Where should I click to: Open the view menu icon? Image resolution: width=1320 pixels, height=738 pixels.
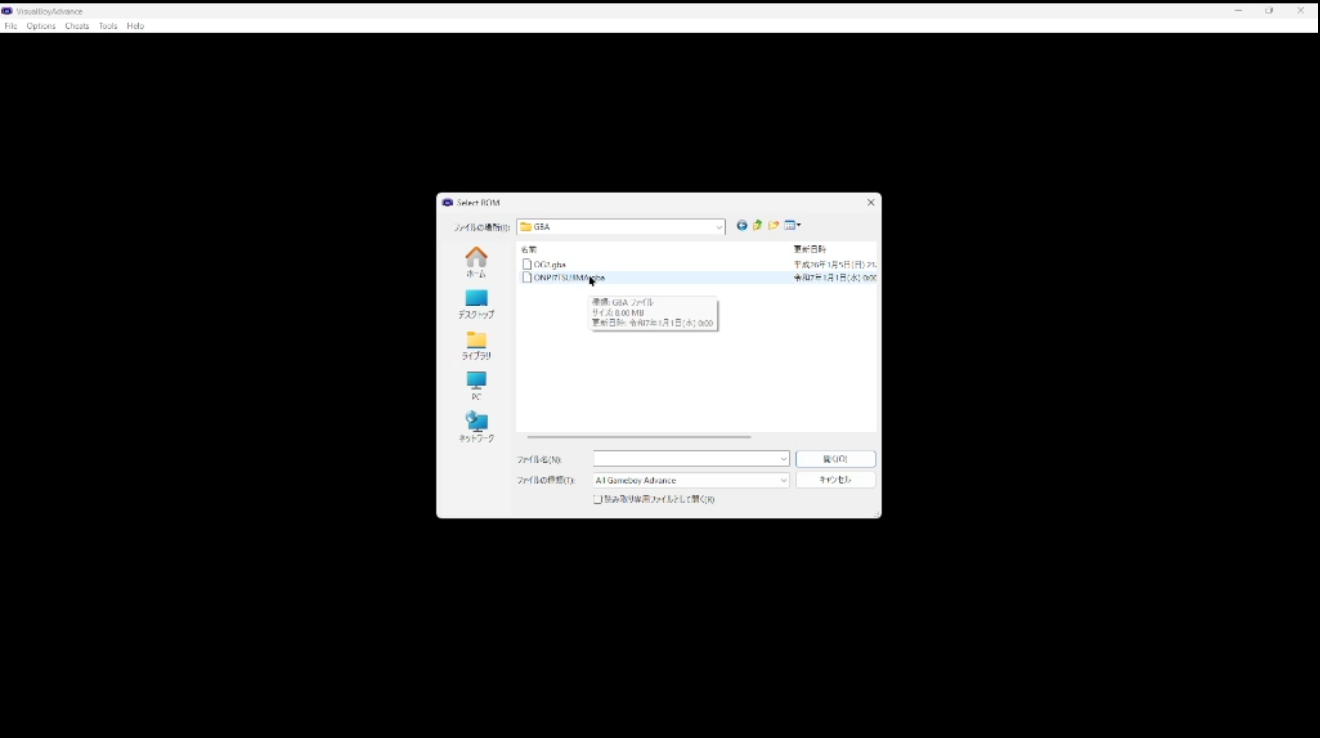793,226
